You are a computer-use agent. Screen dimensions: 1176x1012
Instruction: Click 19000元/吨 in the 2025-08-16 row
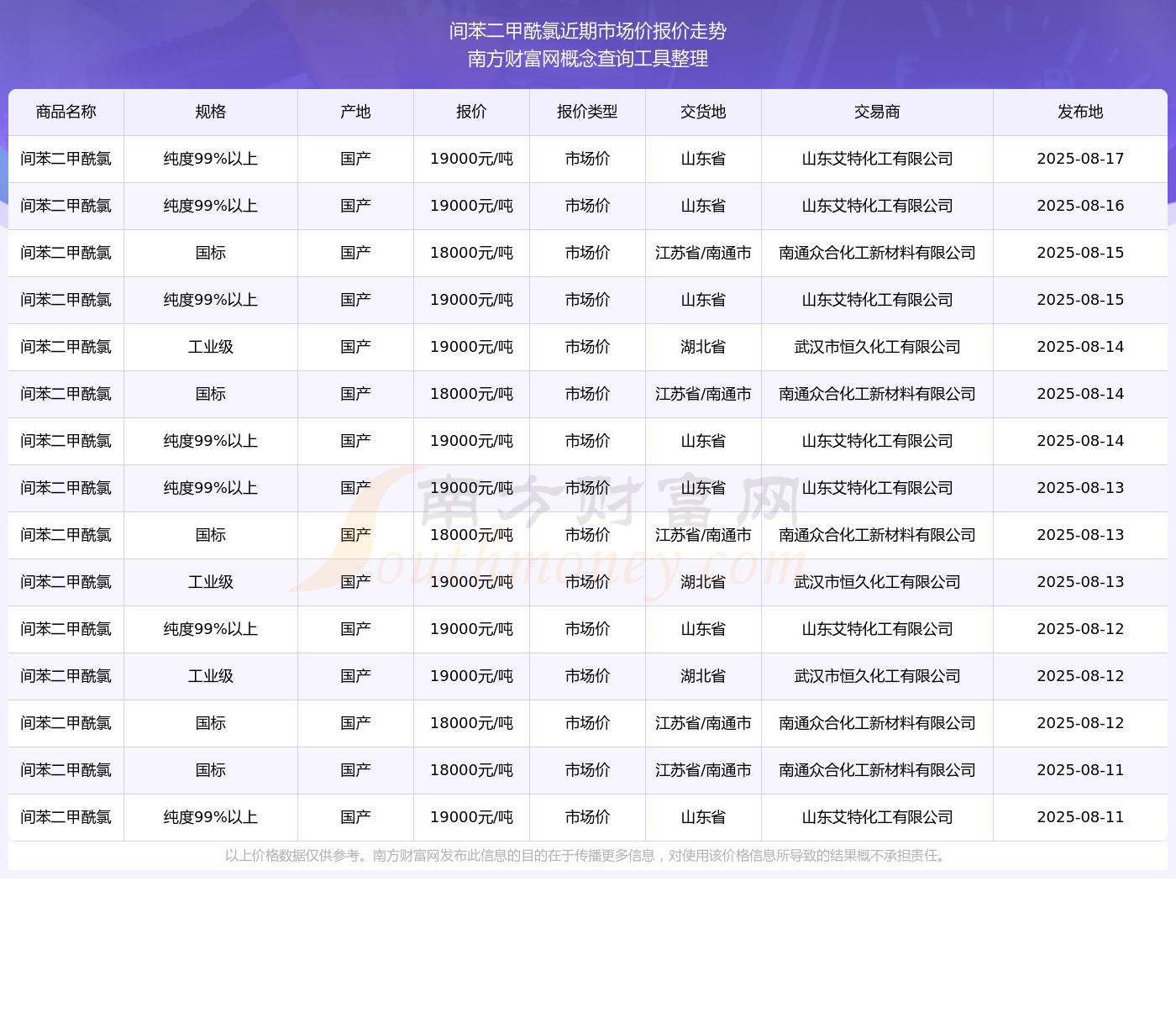tap(472, 206)
